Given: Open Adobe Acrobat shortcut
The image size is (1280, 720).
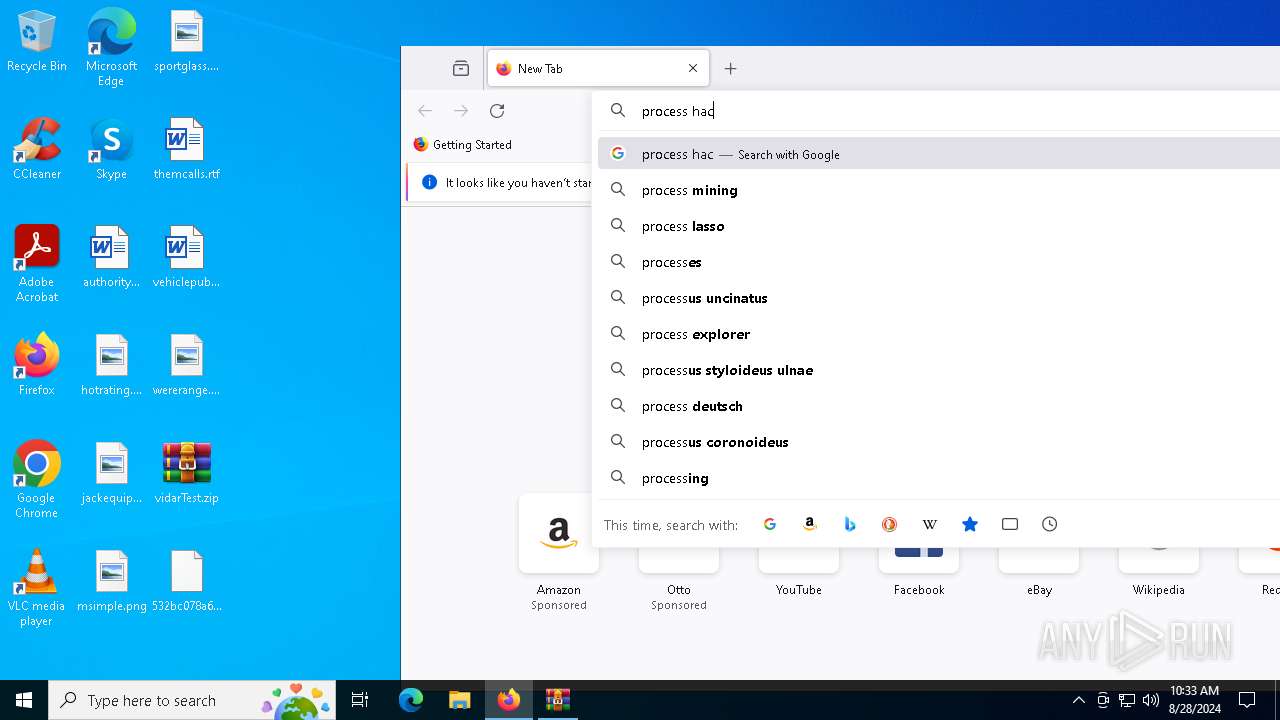Looking at the screenshot, I should [x=37, y=264].
